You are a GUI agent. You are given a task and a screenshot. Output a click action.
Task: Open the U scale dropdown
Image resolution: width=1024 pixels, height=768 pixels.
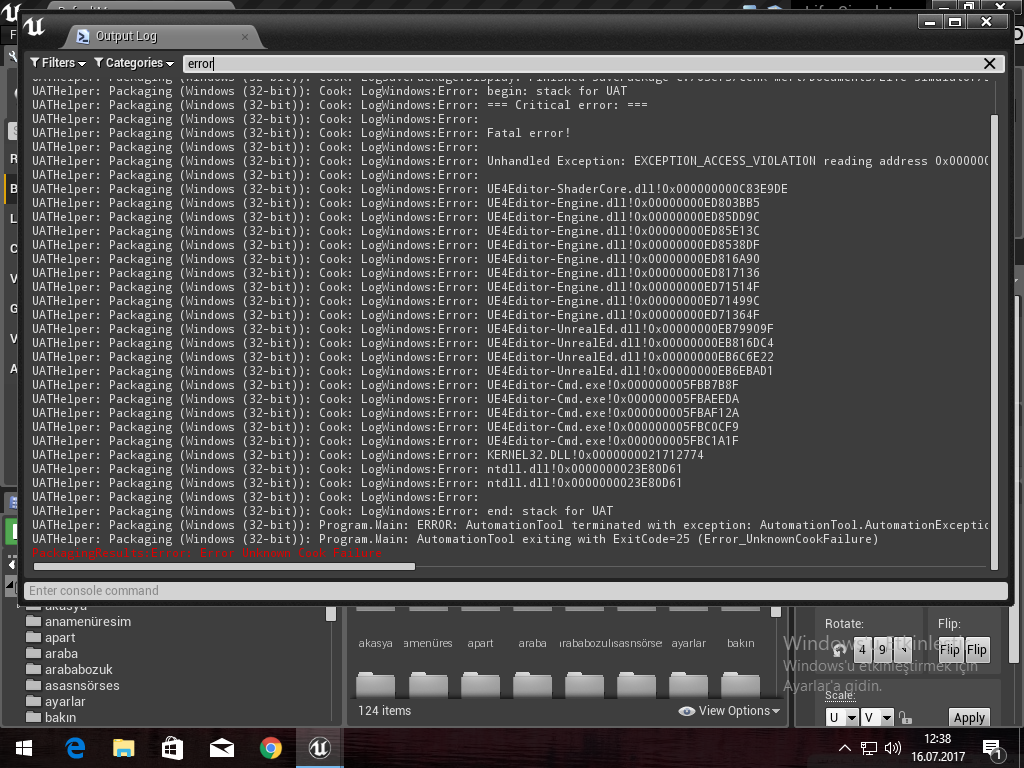coord(842,718)
